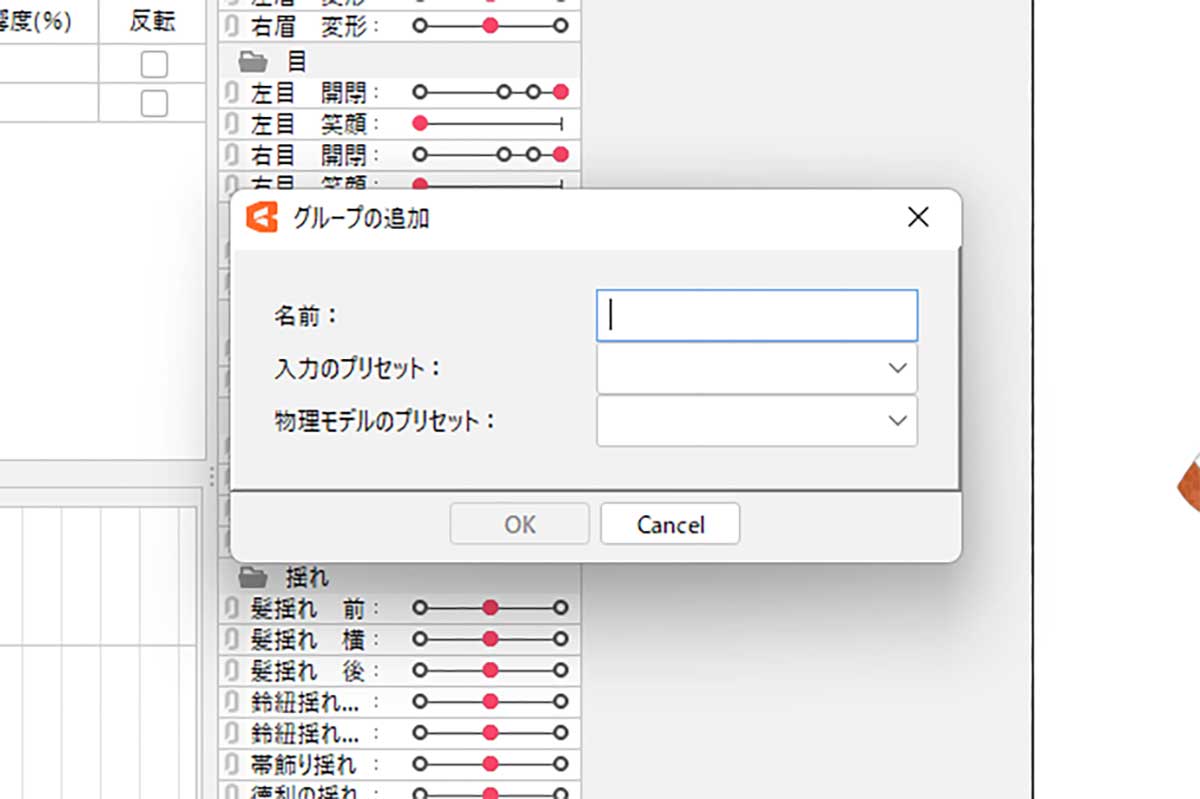Close the グループの追加 dialog

918,217
